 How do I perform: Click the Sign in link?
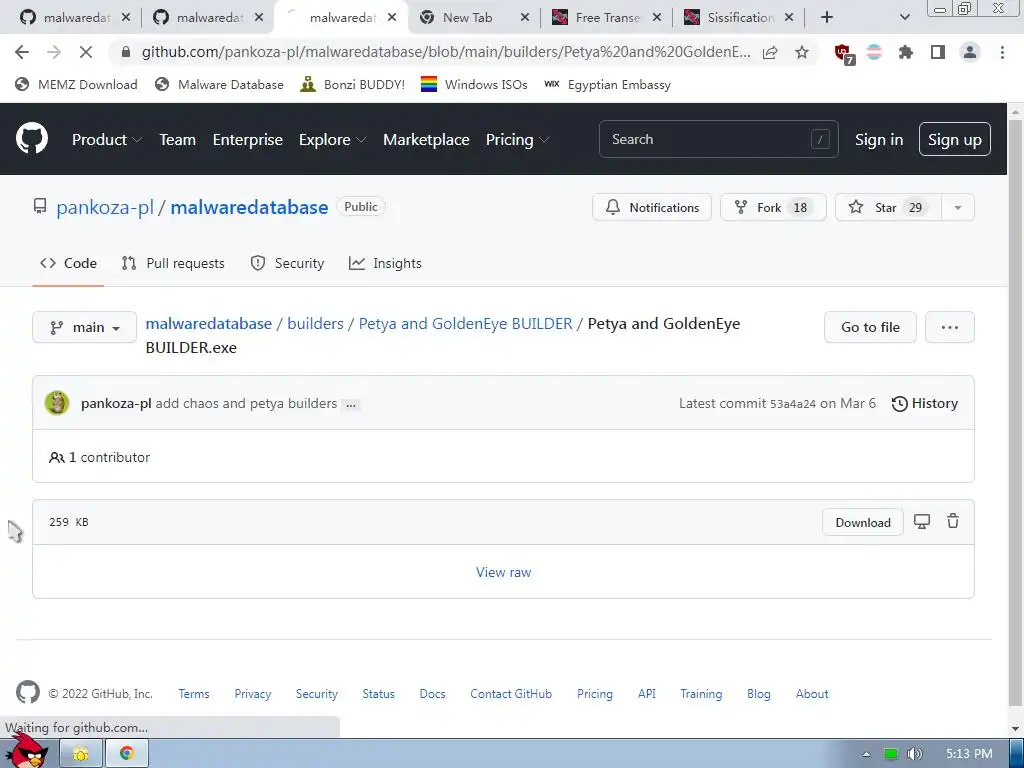[878, 140]
